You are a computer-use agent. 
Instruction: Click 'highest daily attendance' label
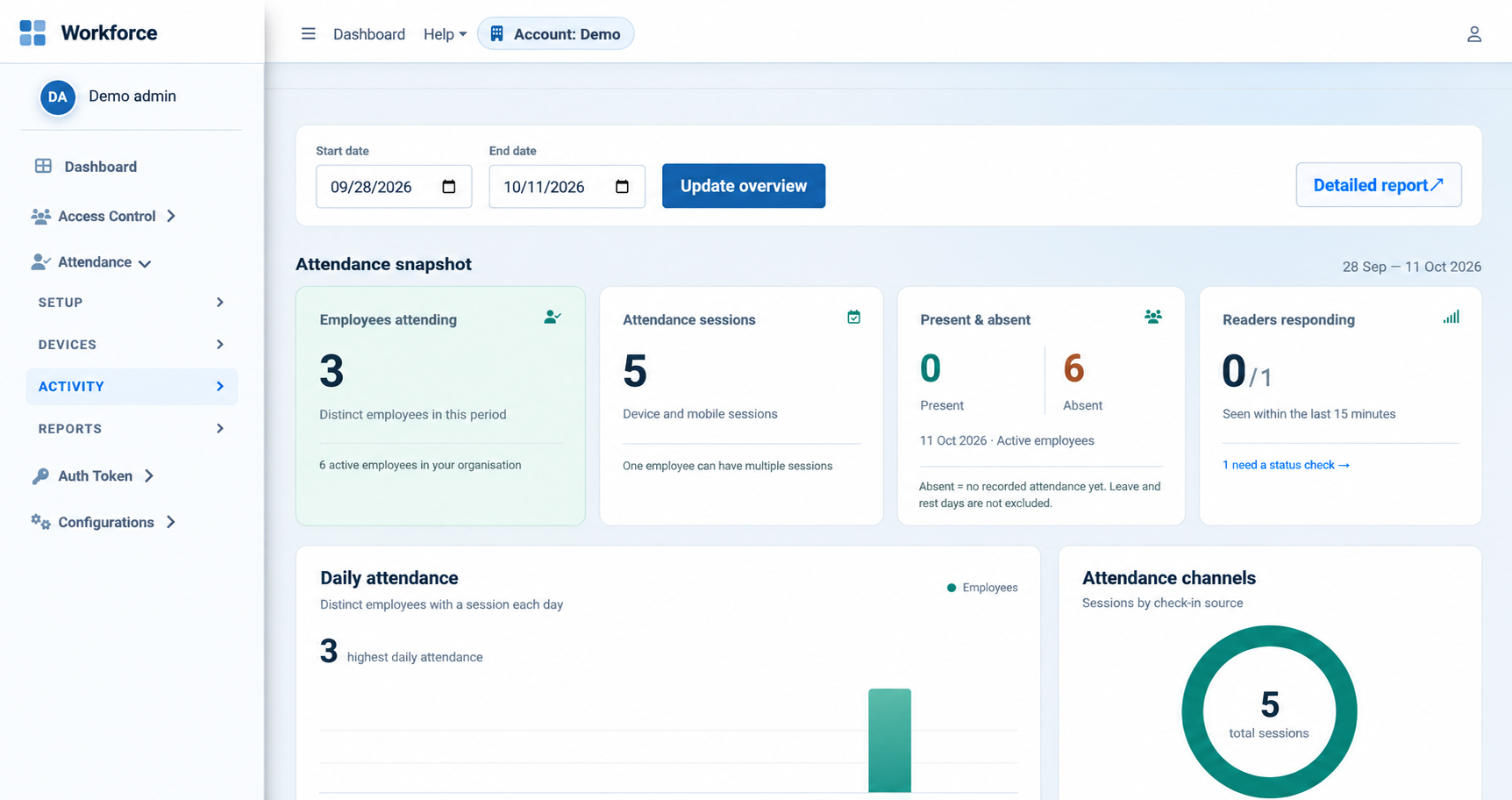pyautogui.click(x=415, y=657)
